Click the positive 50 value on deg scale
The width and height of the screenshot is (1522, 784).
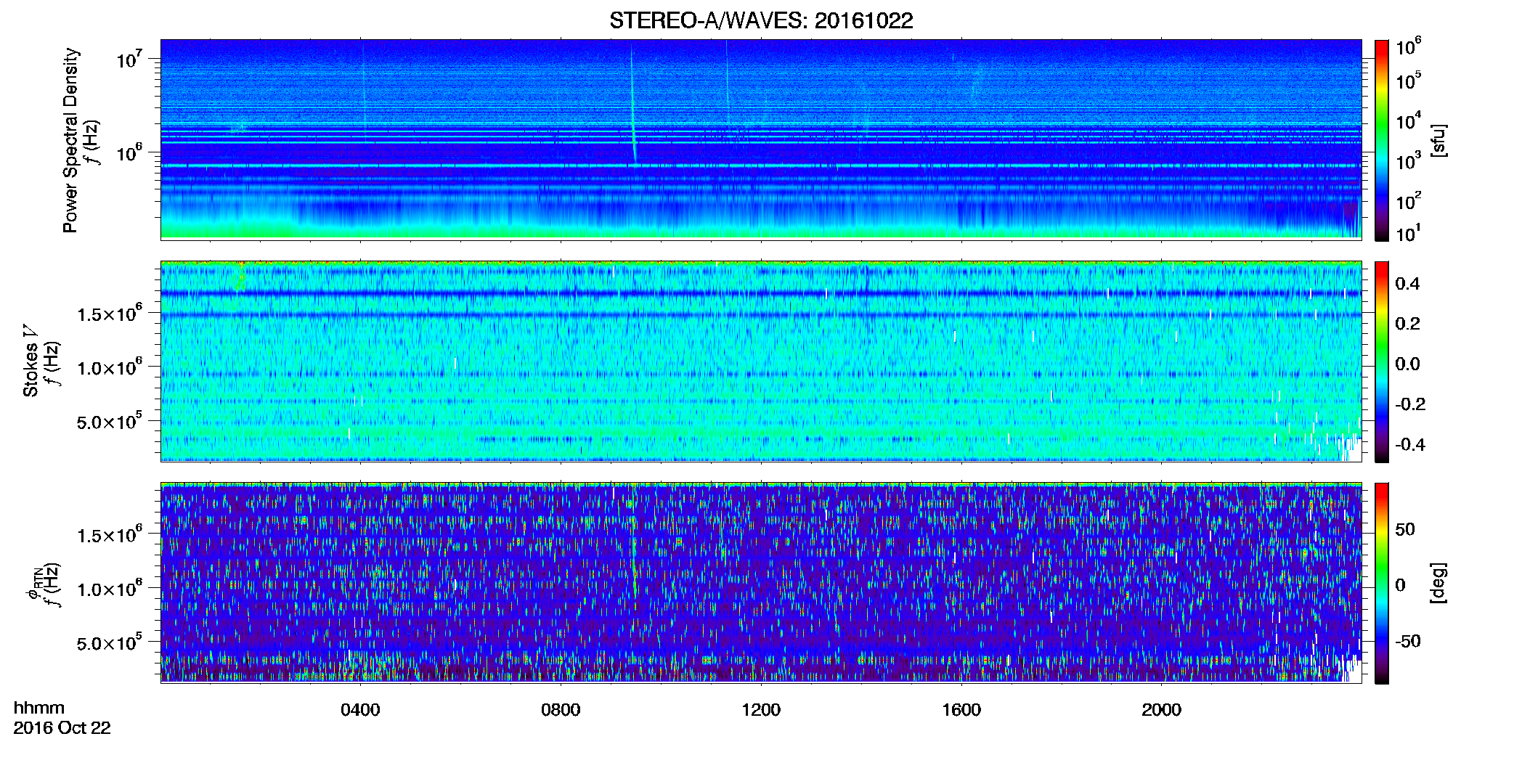tap(1405, 529)
